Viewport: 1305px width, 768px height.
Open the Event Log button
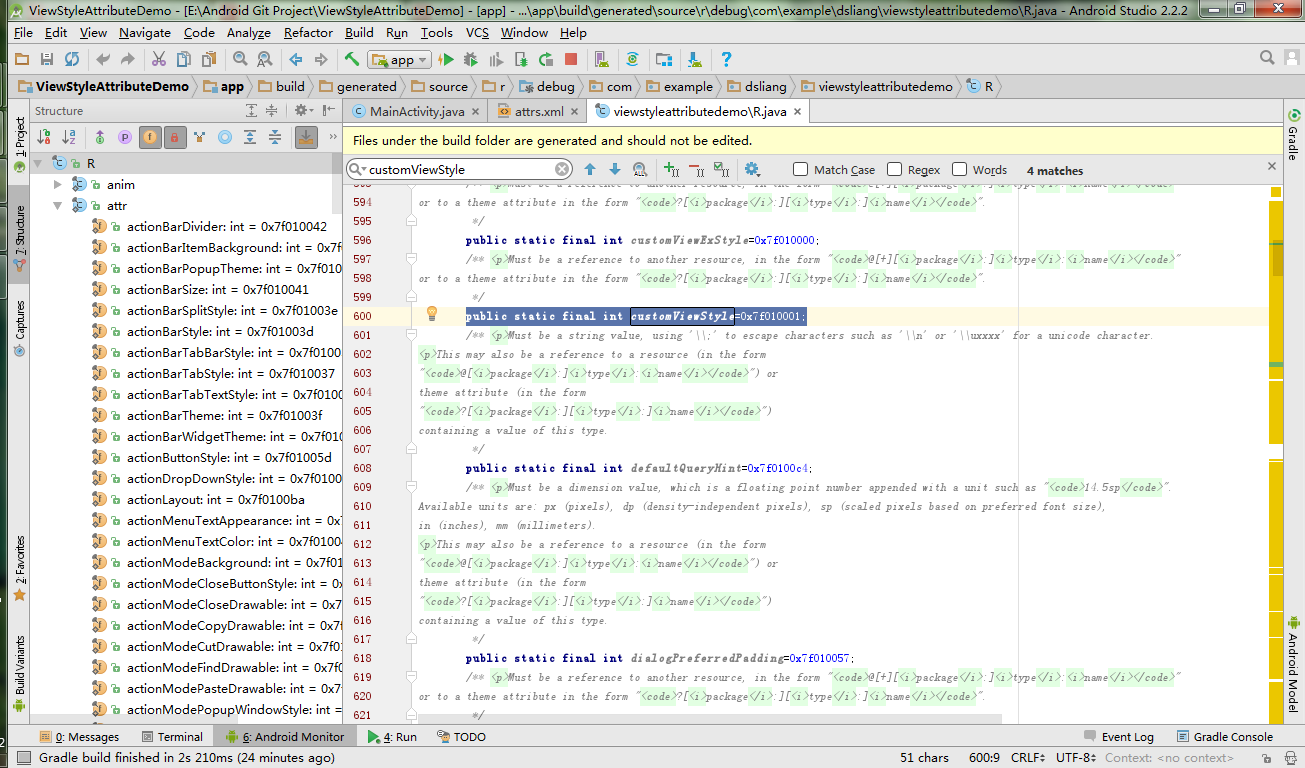point(1118,737)
